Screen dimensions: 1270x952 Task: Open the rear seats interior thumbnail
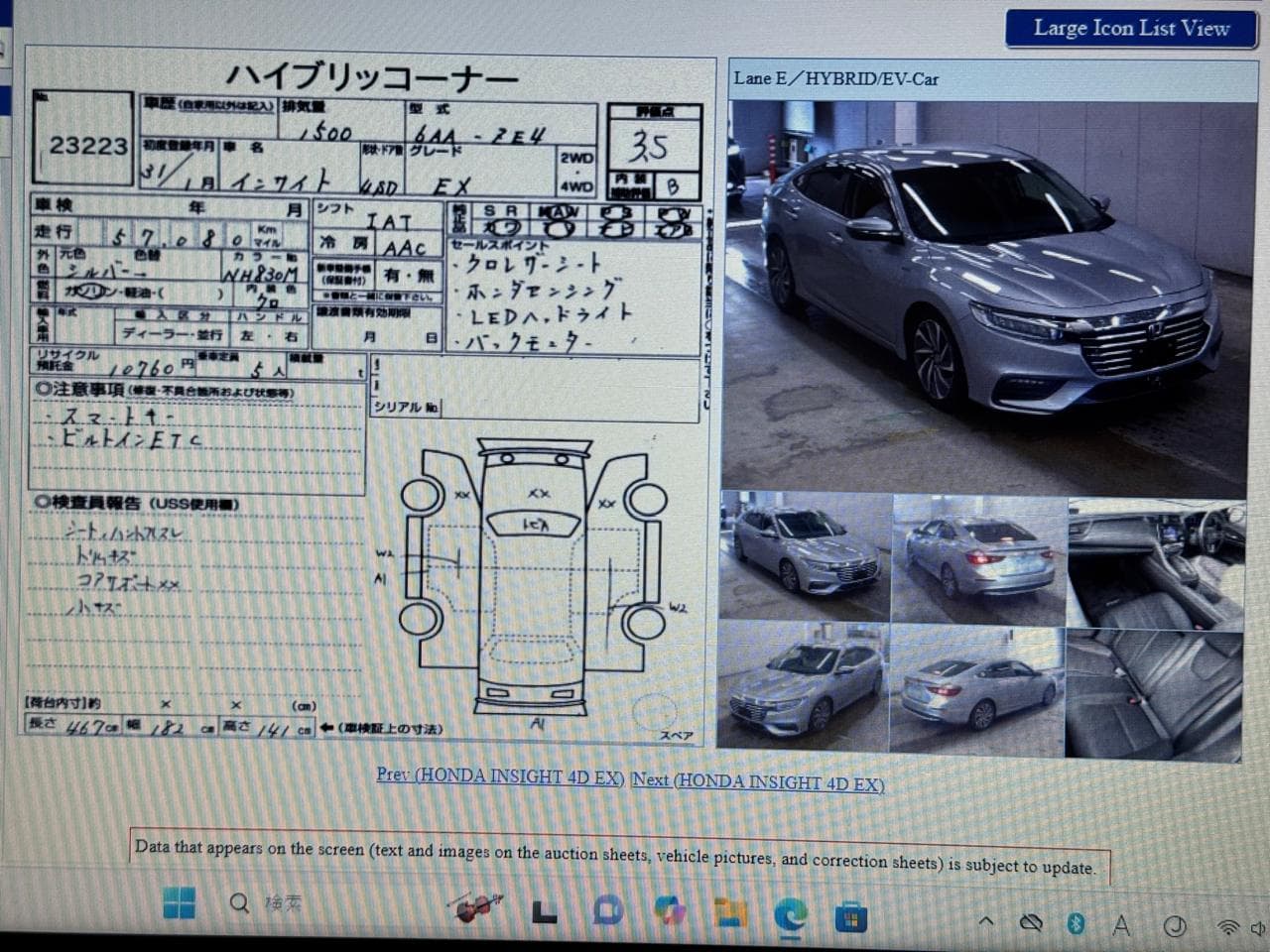point(1154,694)
